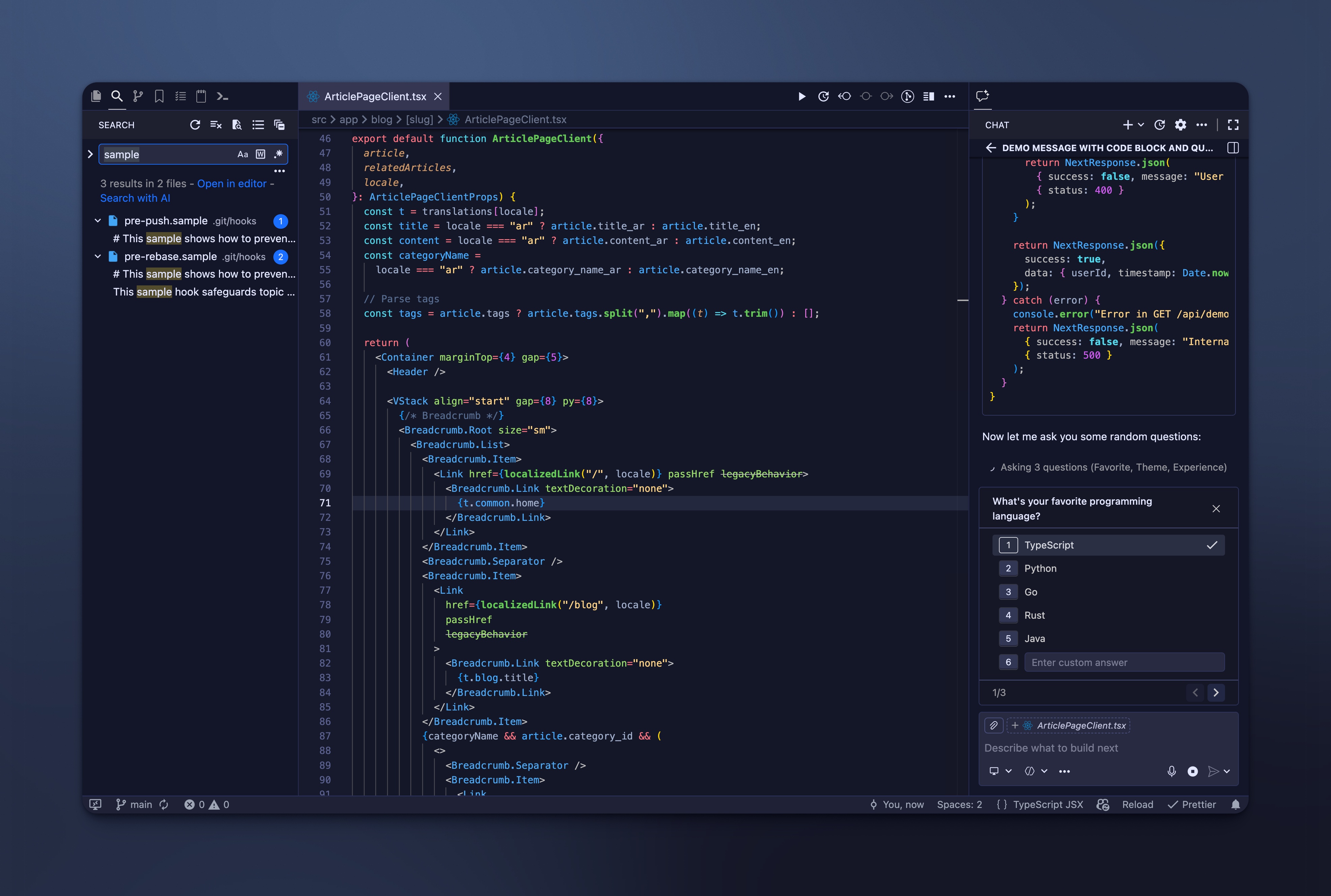Select the Explorer icon in the sidebar
This screenshot has width=1331, height=896.
pyautogui.click(x=96, y=96)
